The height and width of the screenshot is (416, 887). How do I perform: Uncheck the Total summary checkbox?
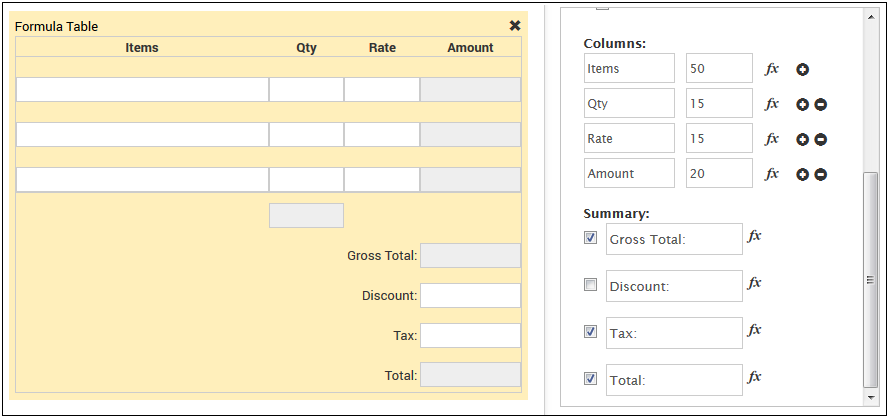click(590, 378)
